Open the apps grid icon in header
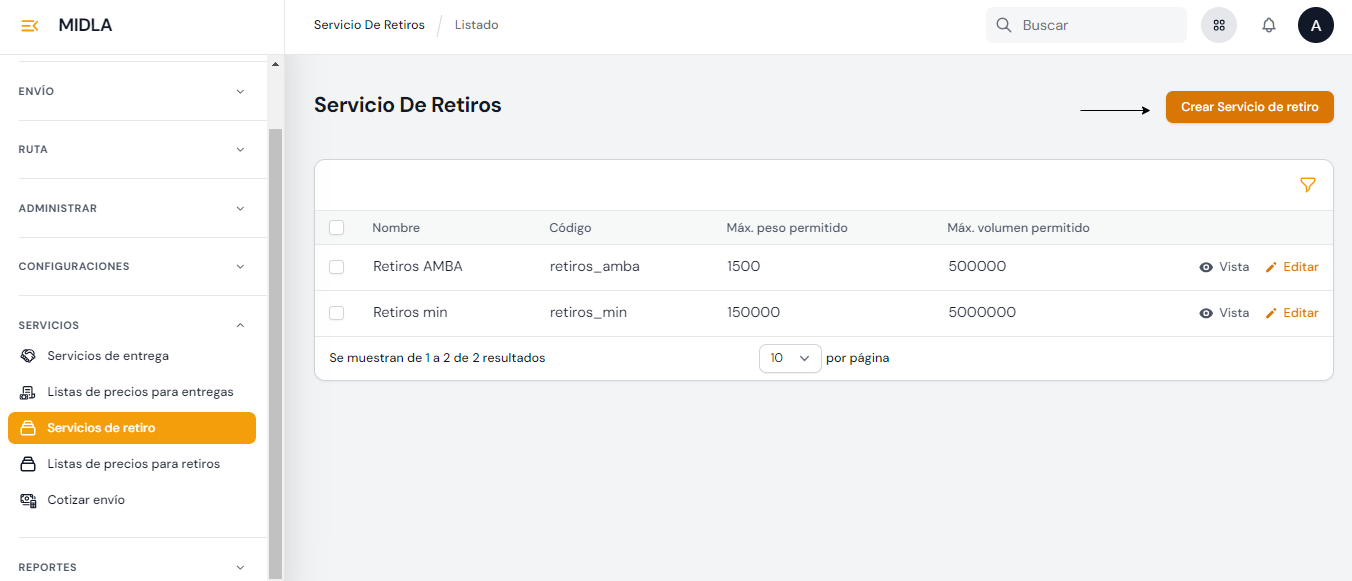 coord(1219,26)
